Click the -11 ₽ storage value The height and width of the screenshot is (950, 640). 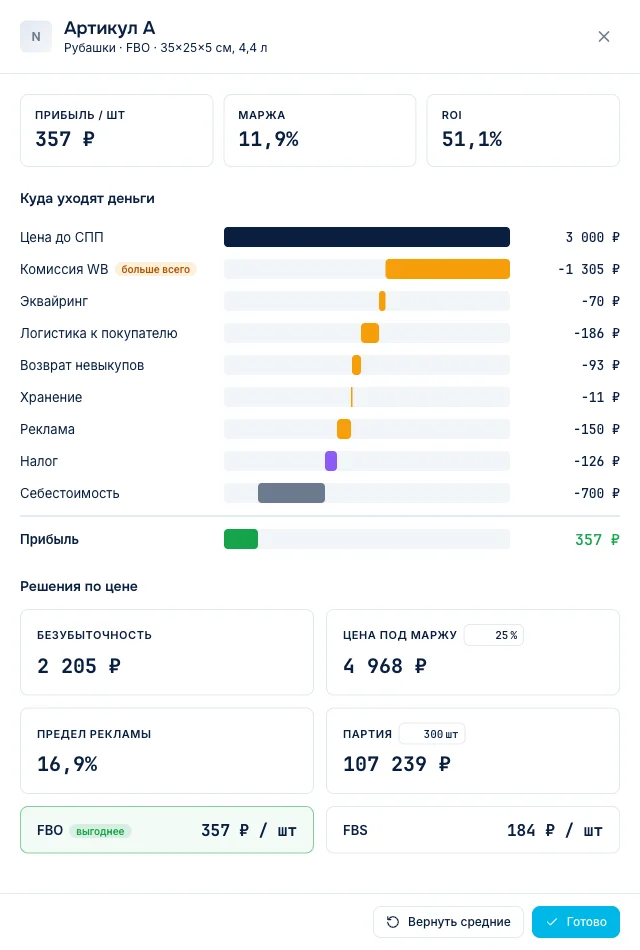point(600,397)
